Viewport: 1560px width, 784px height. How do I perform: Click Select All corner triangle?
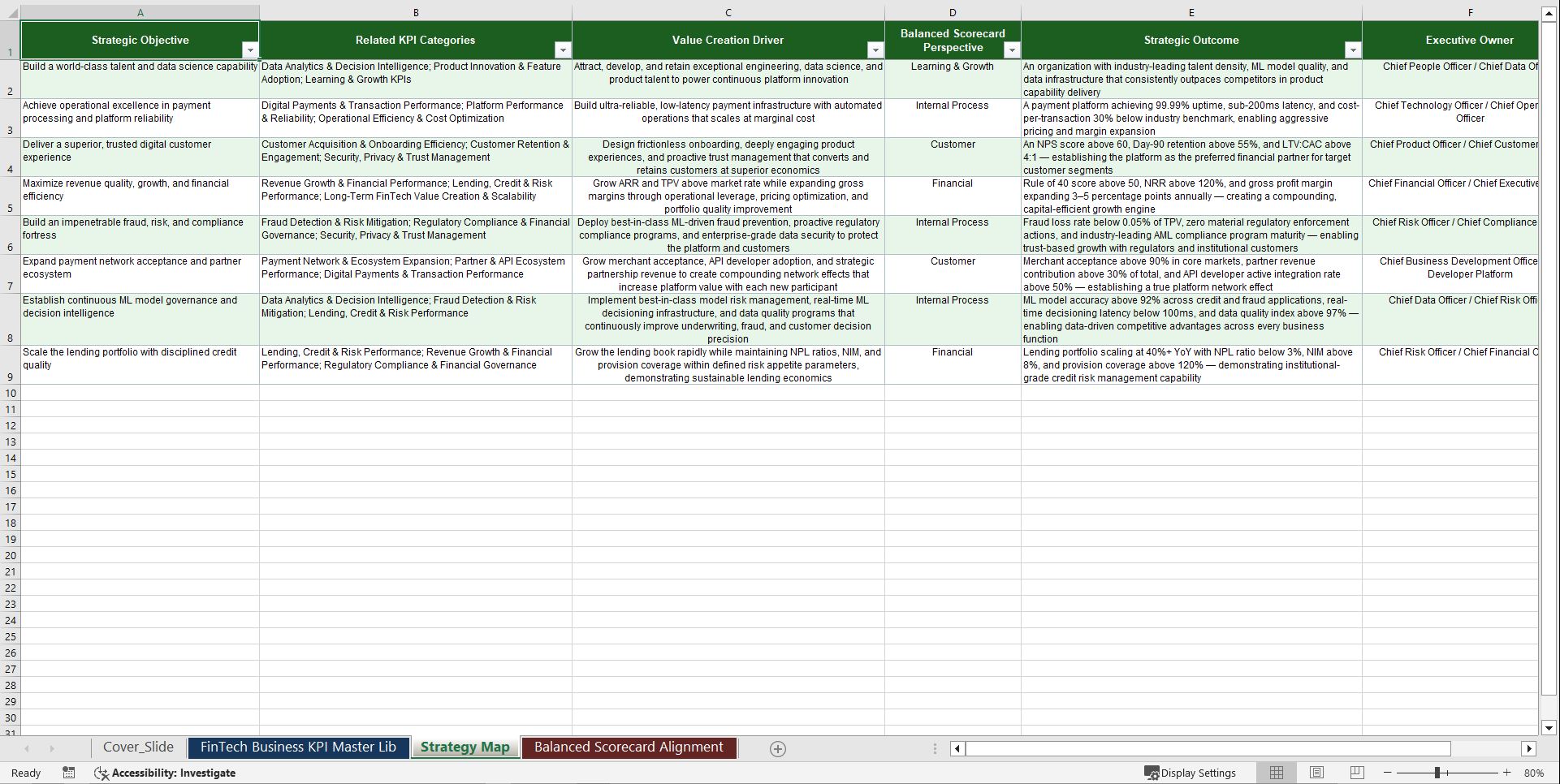(10, 12)
